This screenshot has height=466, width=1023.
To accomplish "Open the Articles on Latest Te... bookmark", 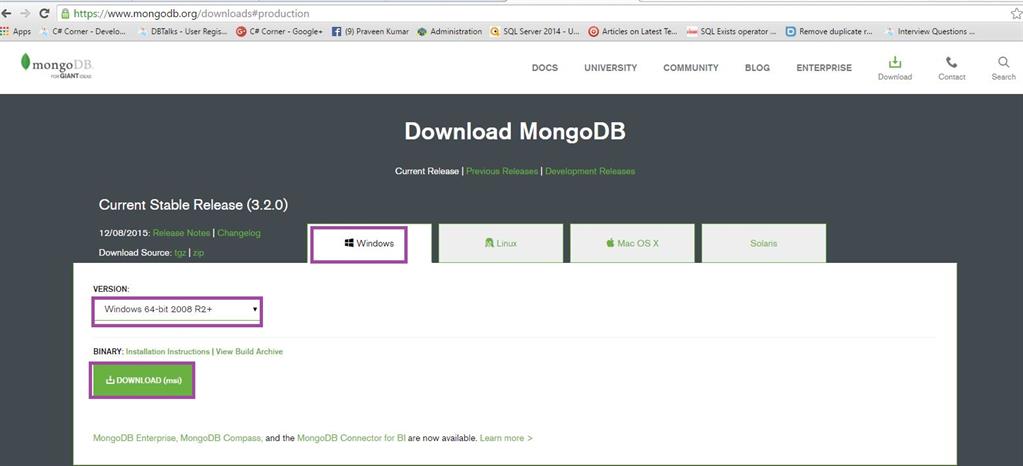I will click(633, 31).
